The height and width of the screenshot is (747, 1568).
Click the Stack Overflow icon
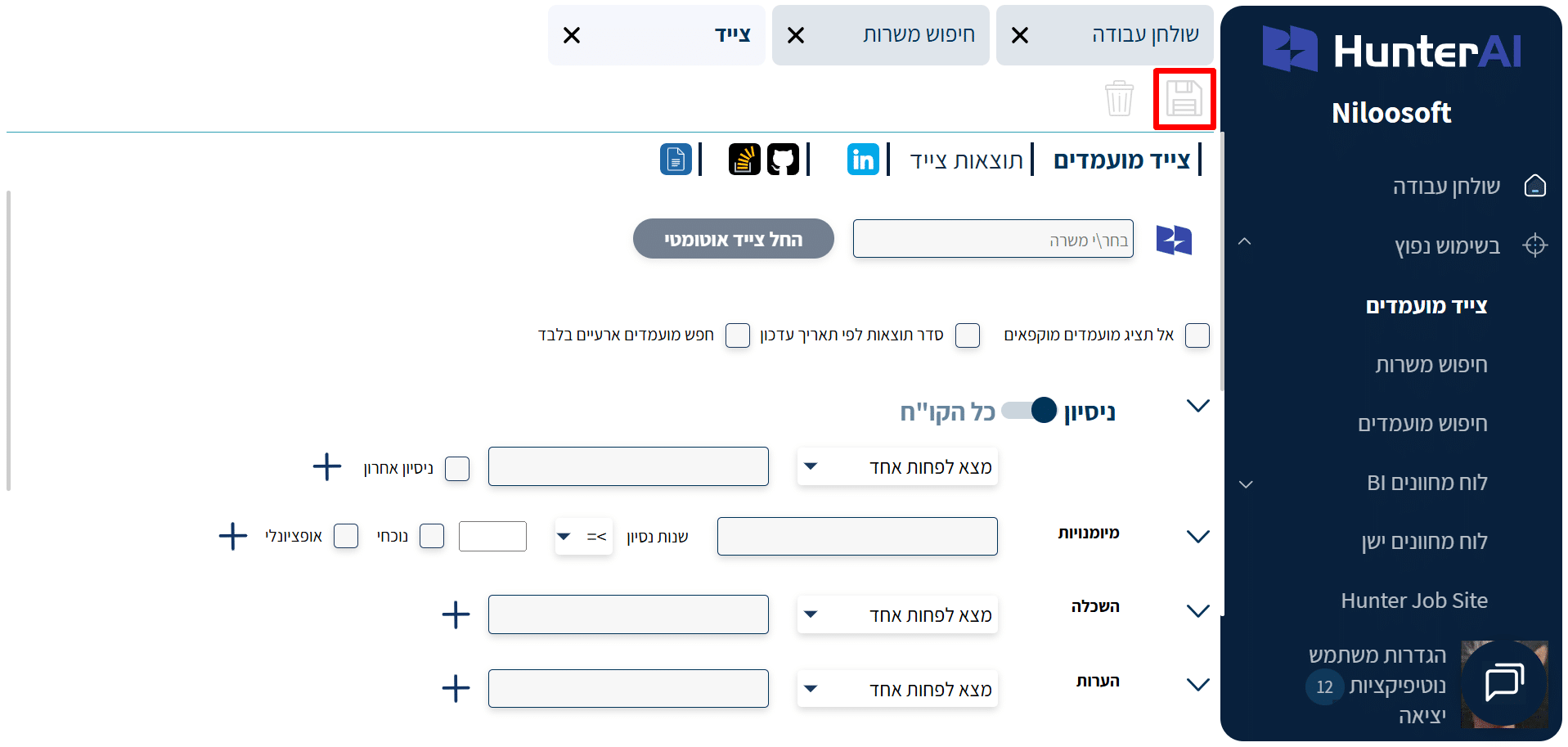pyautogui.click(x=744, y=160)
